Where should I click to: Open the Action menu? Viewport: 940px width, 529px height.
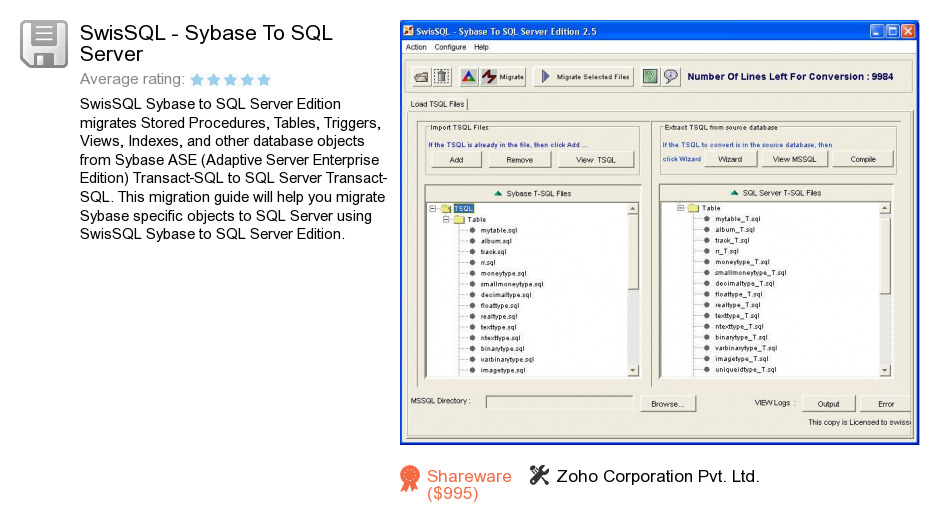tap(416, 47)
